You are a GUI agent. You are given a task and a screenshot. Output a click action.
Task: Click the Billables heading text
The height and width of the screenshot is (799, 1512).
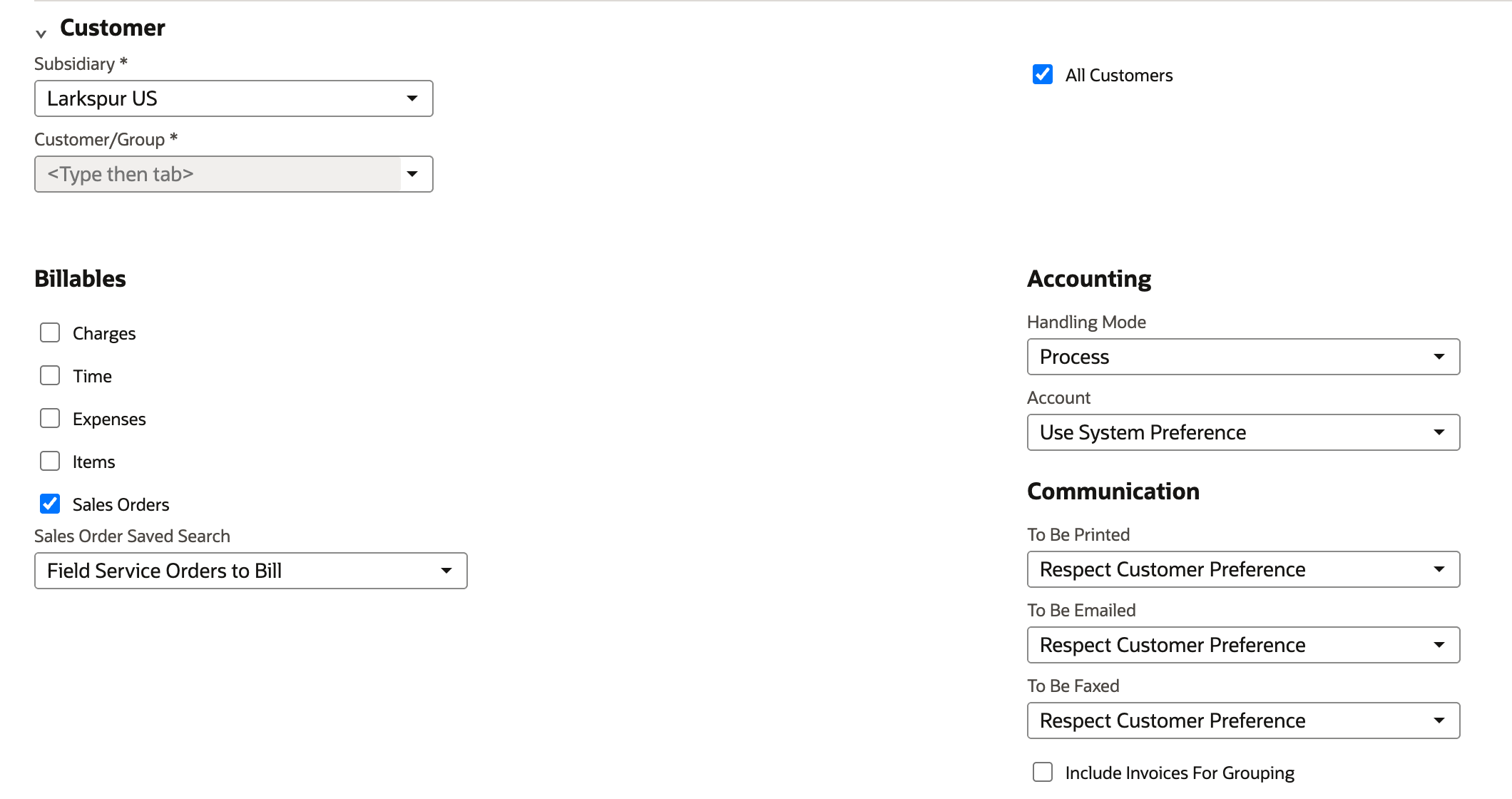pos(80,278)
